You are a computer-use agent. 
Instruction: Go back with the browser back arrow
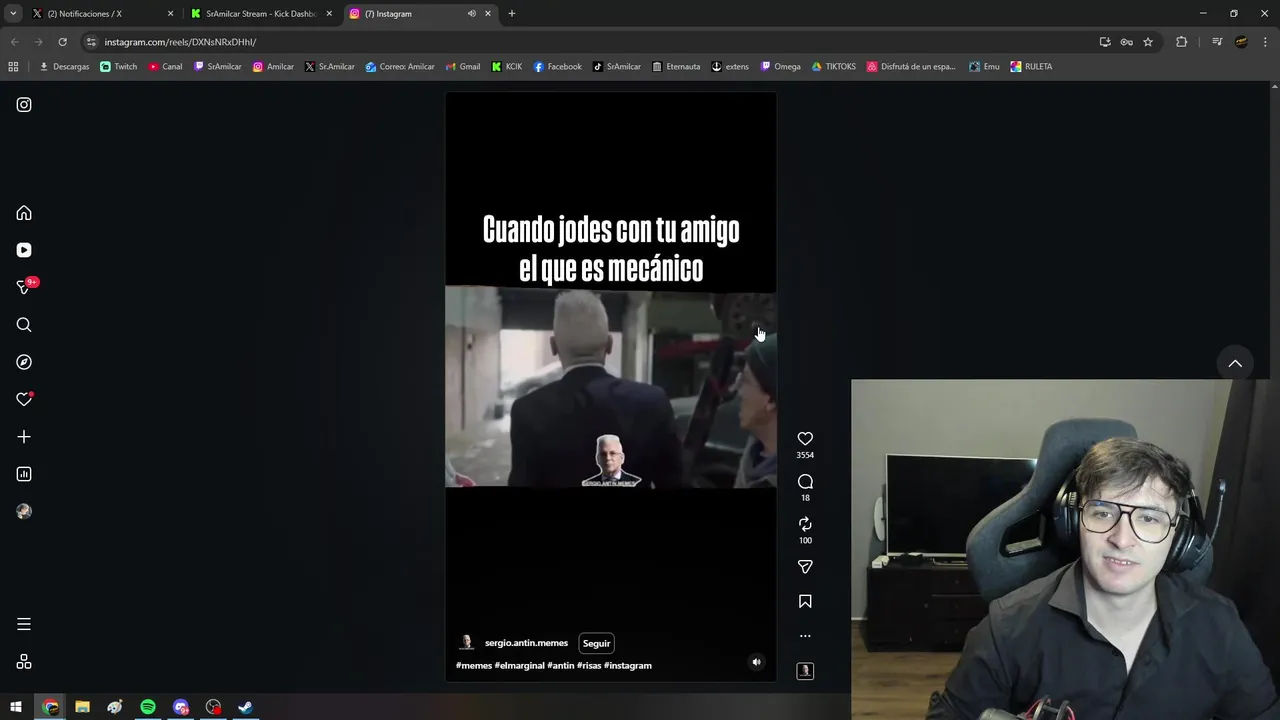[x=14, y=42]
